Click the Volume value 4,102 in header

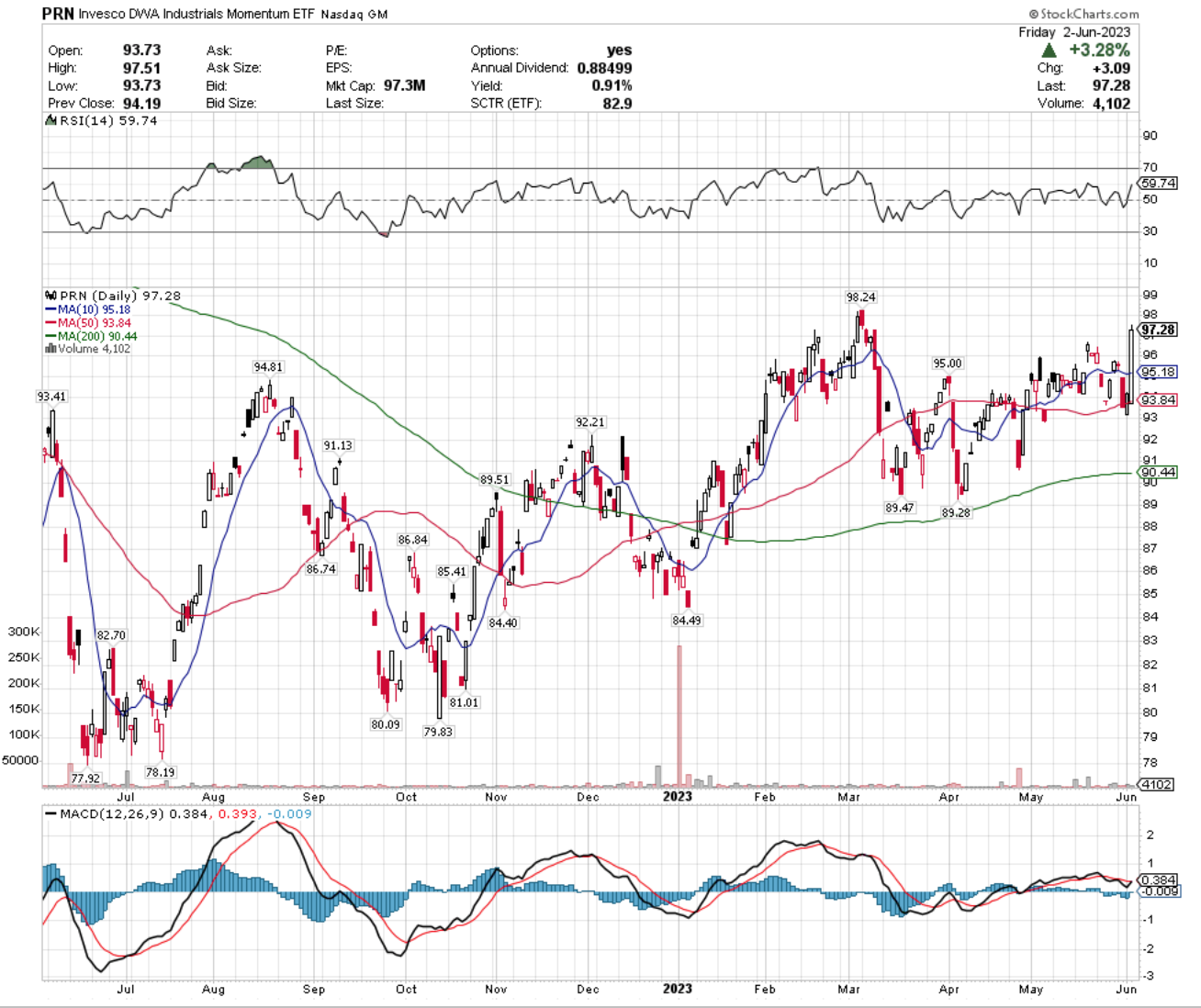click(x=1112, y=103)
